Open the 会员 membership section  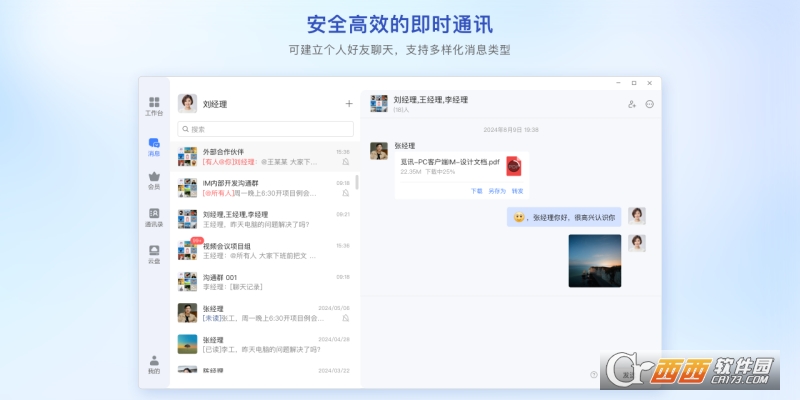coord(154,181)
